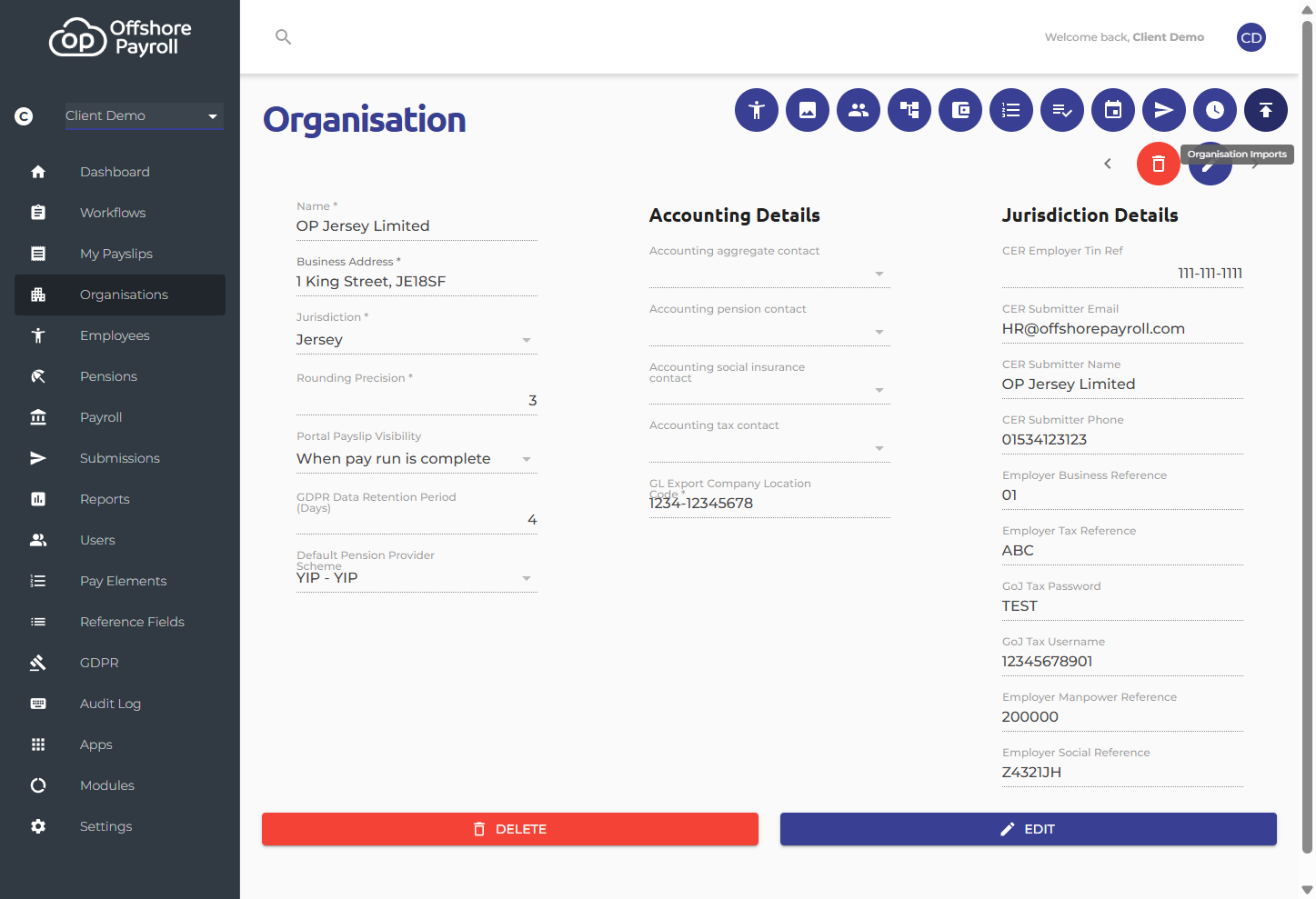This screenshot has height=899, width=1316.
Task: Click the Employer Manpower Reference field
Action: tap(1122, 716)
